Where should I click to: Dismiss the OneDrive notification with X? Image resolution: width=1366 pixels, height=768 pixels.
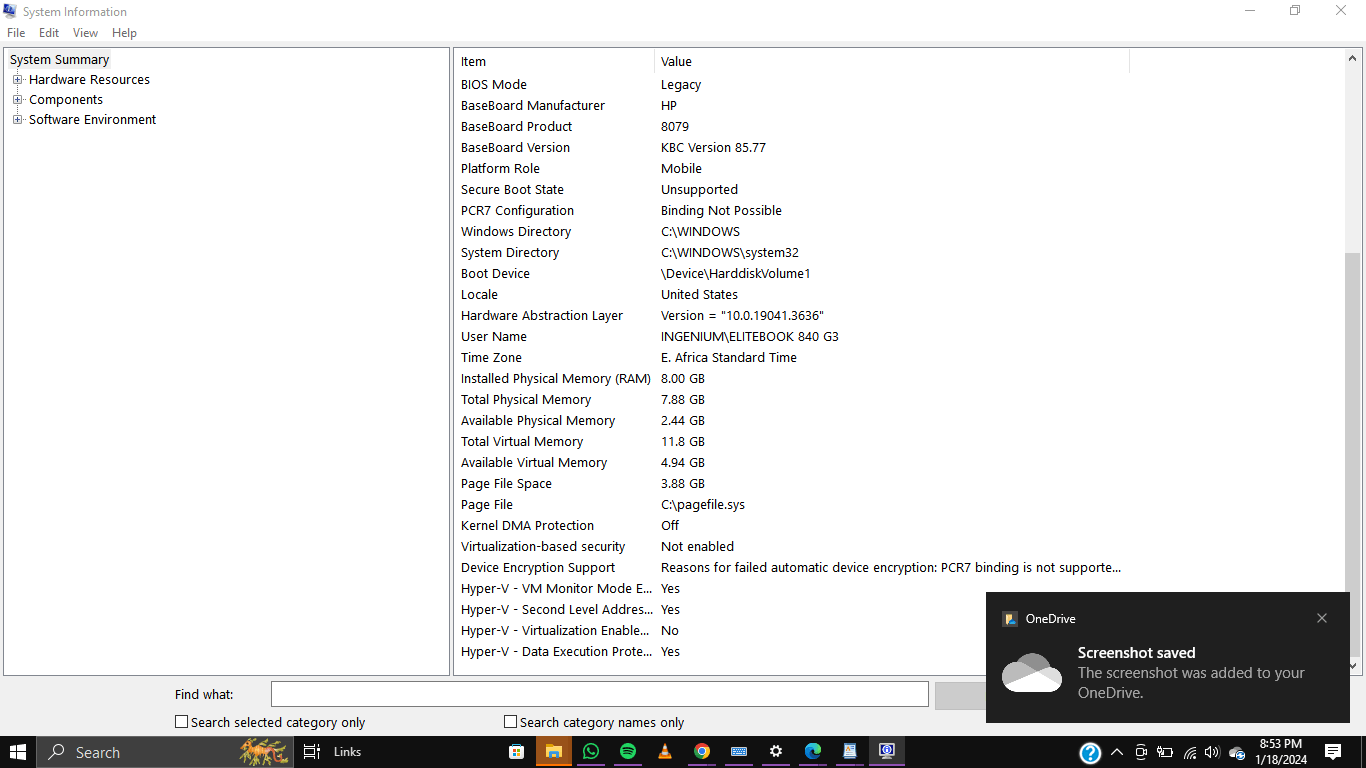coord(1322,618)
